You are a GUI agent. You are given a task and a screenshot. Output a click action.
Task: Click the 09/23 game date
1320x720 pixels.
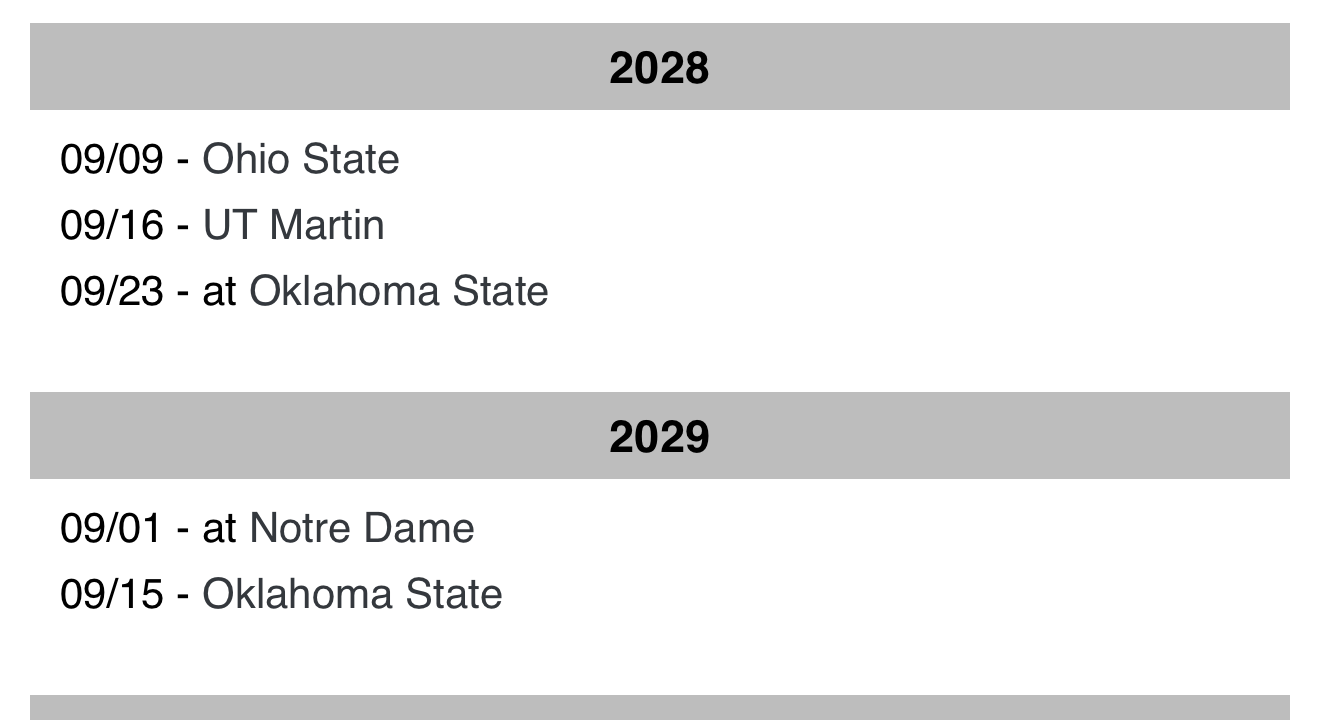coord(111,292)
